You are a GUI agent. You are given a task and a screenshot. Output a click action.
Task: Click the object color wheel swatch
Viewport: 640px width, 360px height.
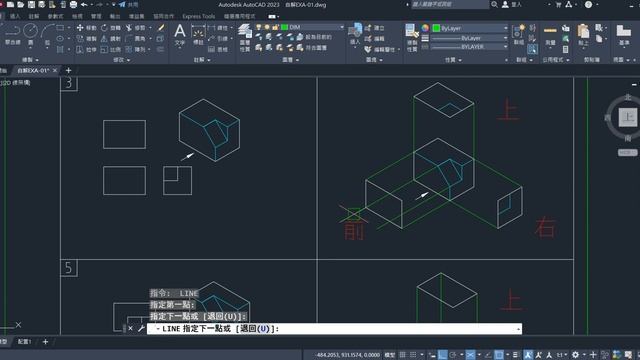425,28
